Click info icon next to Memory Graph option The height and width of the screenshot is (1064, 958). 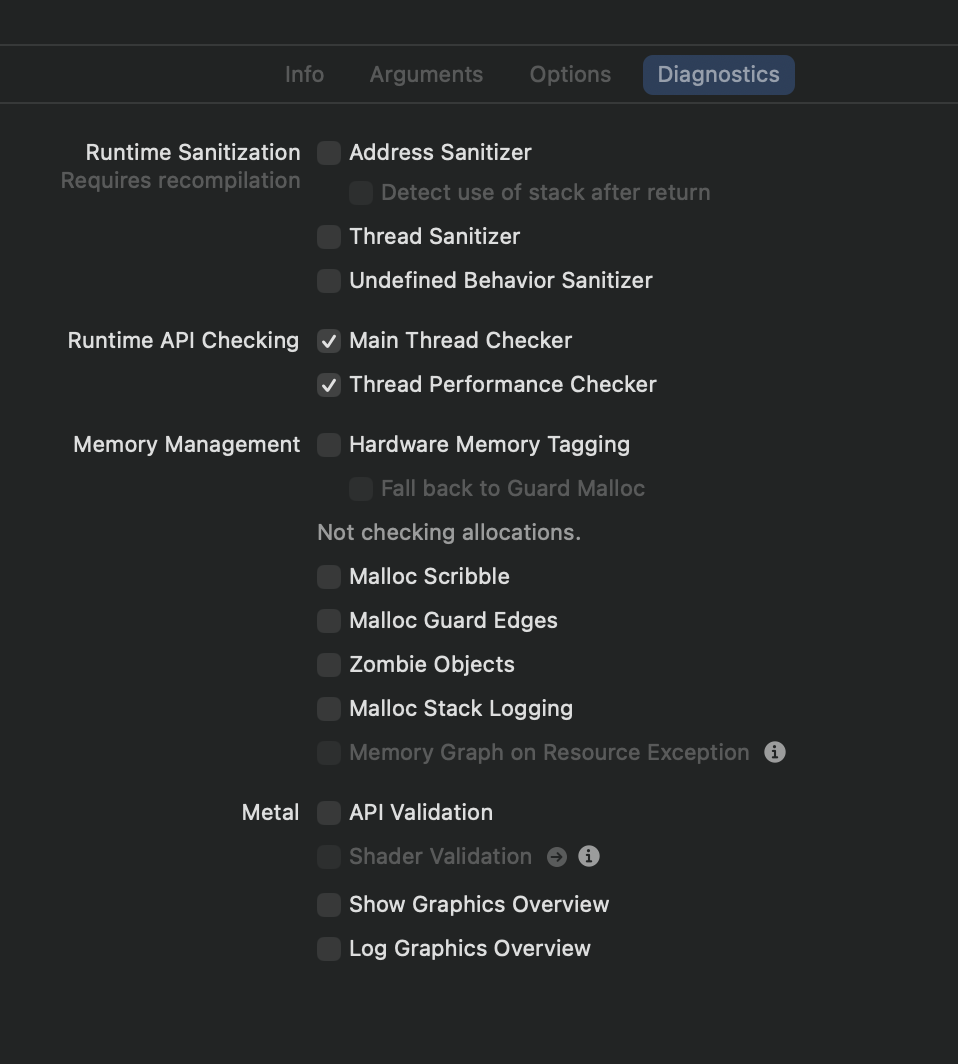(775, 752)
